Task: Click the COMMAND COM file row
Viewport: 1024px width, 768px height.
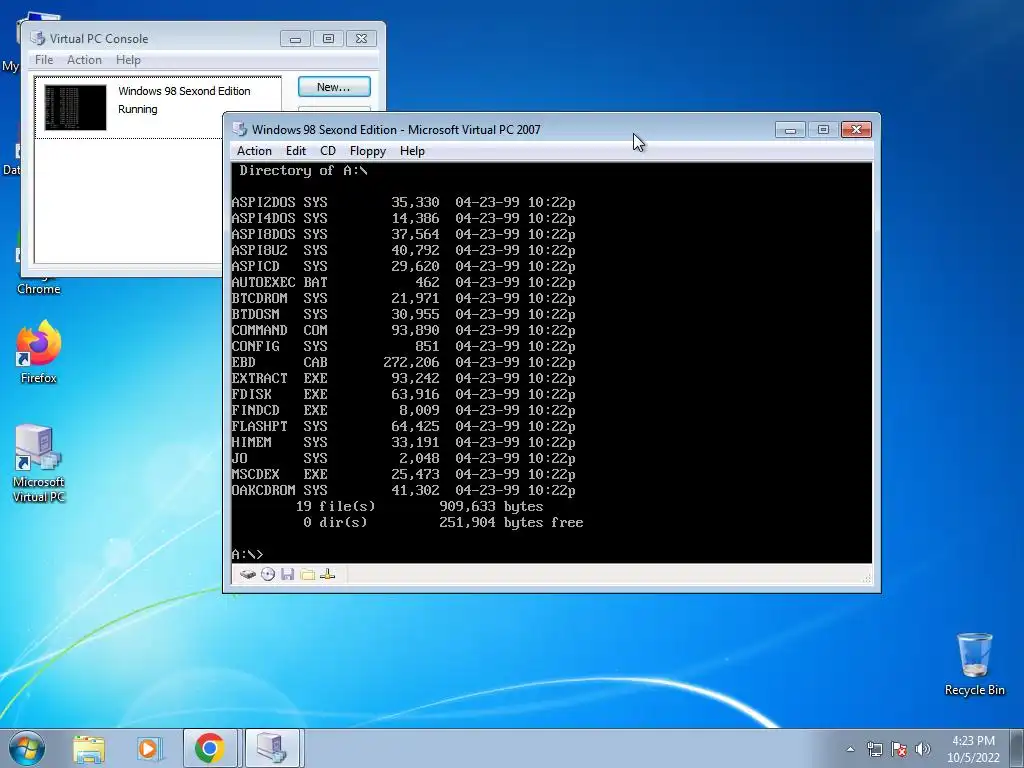Action: (403, 330)
